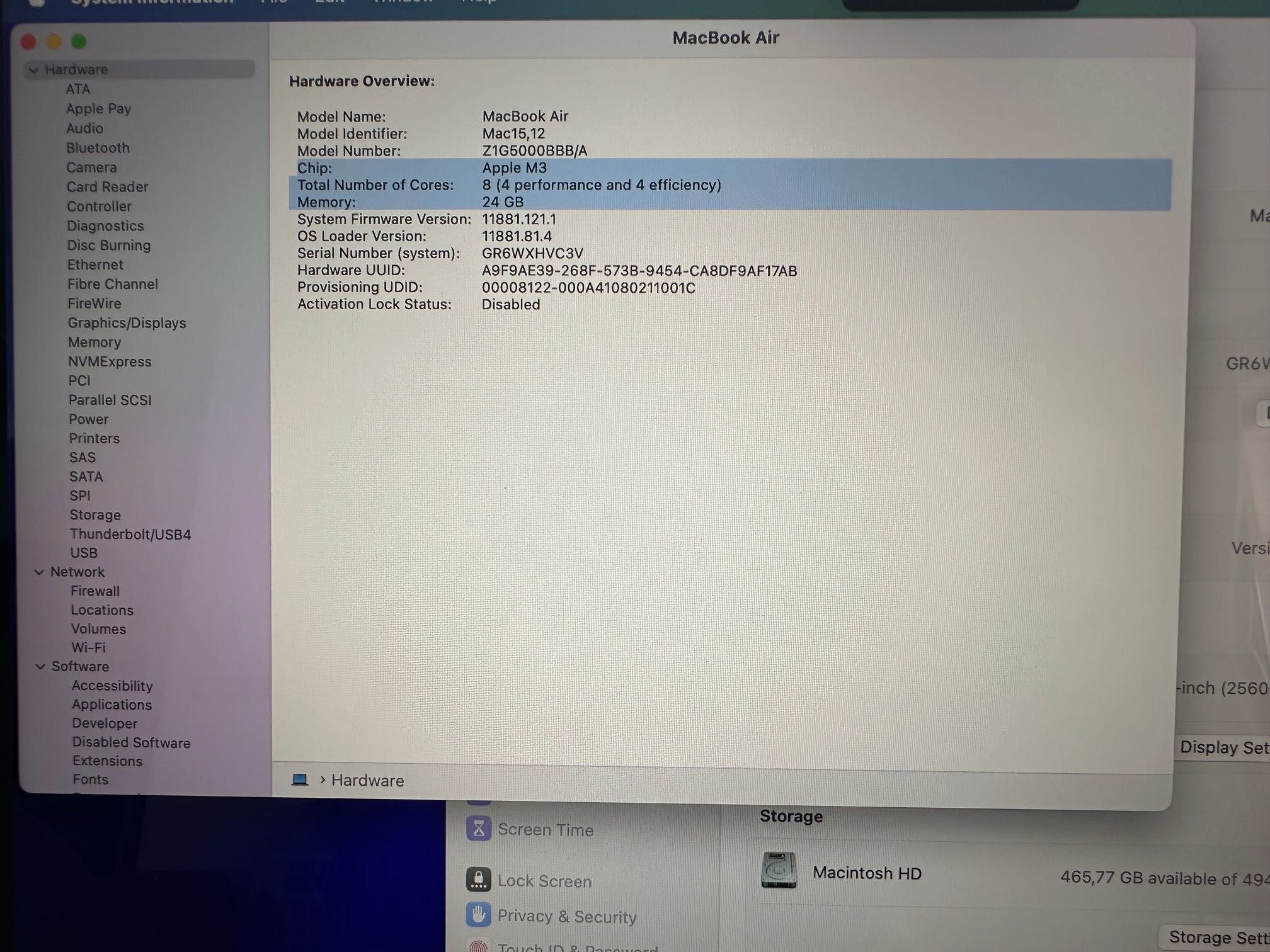Select Activation Lock Status Disabled value

510,305
